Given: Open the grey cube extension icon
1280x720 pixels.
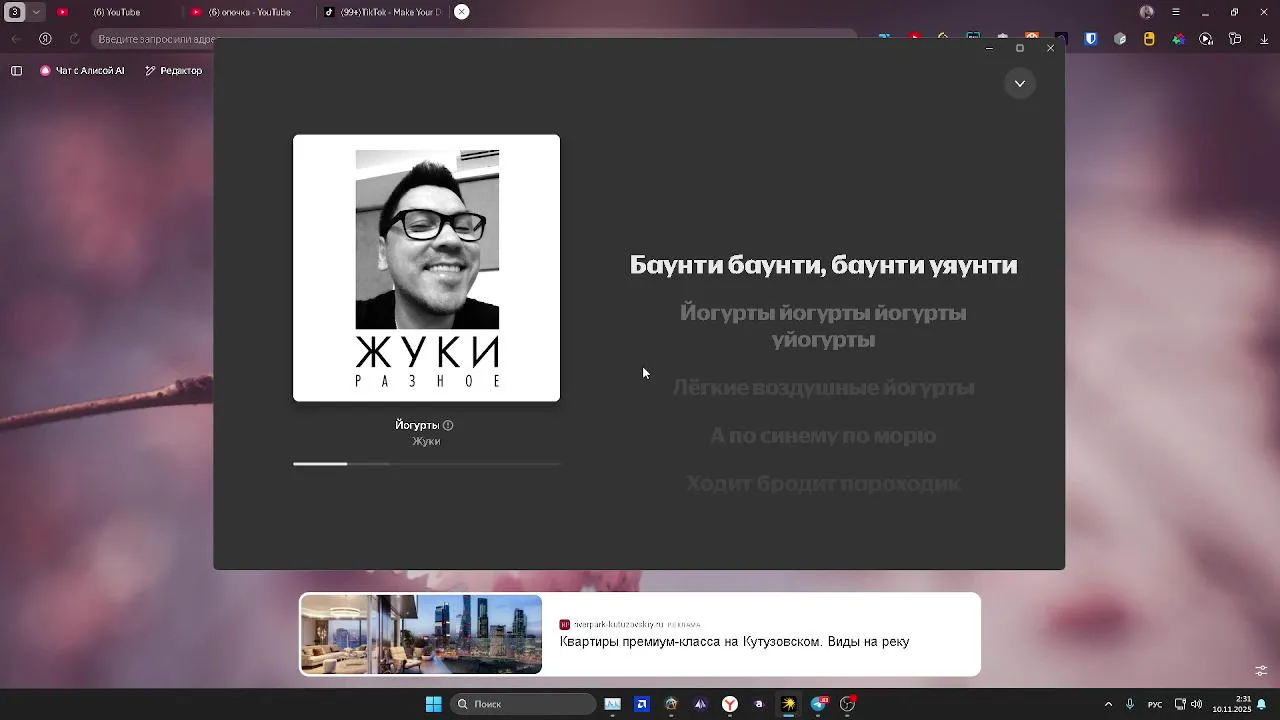Looking at the screenshot, I should 1120,39.
